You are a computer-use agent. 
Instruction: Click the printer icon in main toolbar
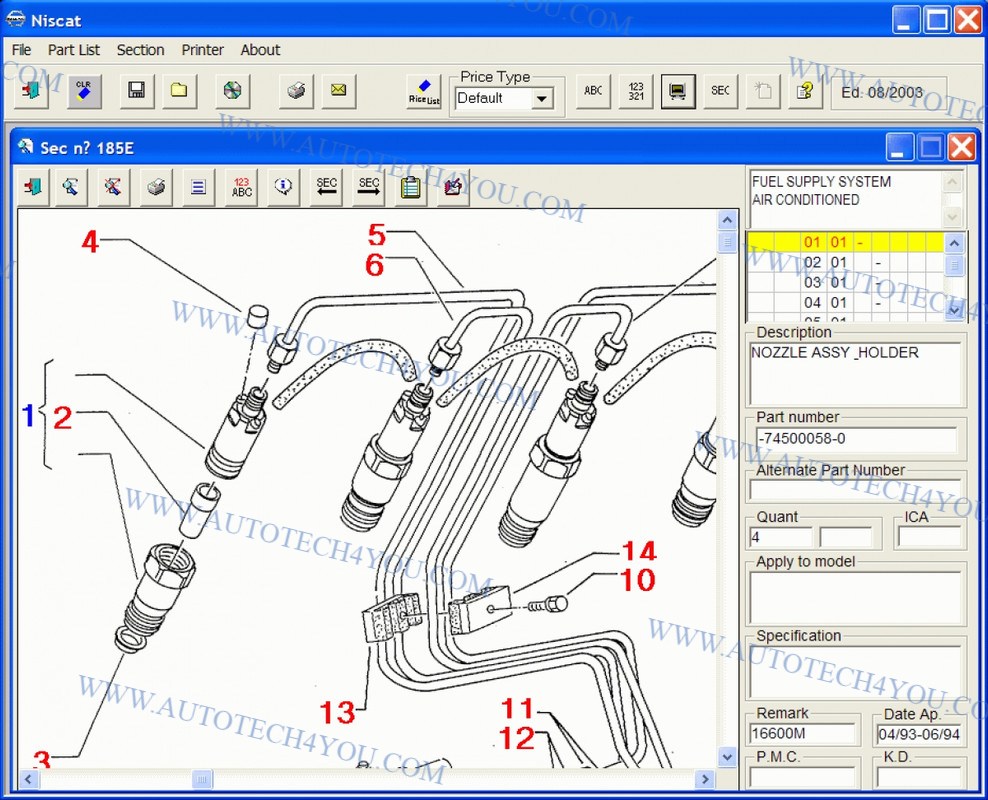pos(295,91)
